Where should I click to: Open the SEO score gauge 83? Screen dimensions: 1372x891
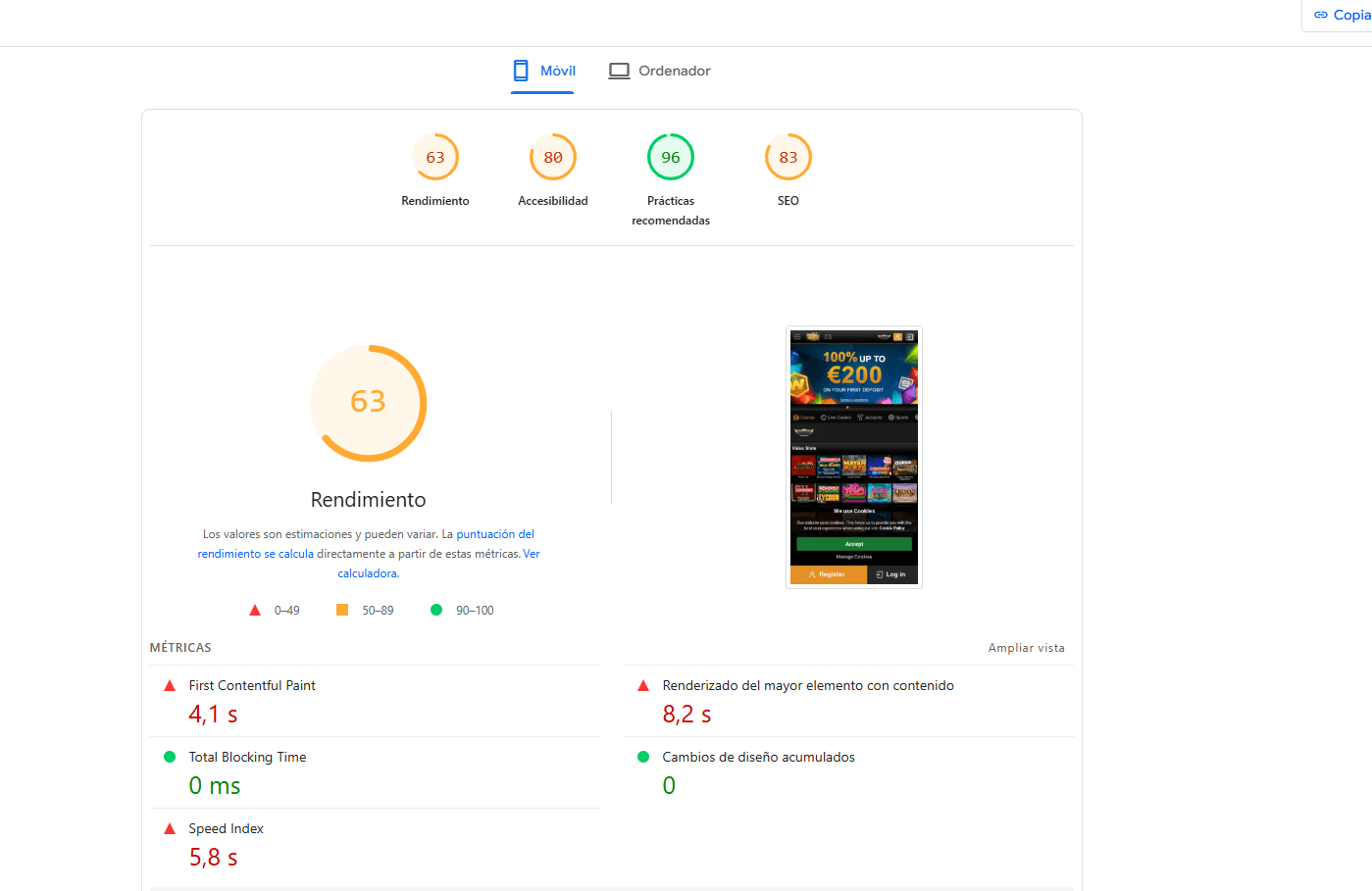click(788, 157)
